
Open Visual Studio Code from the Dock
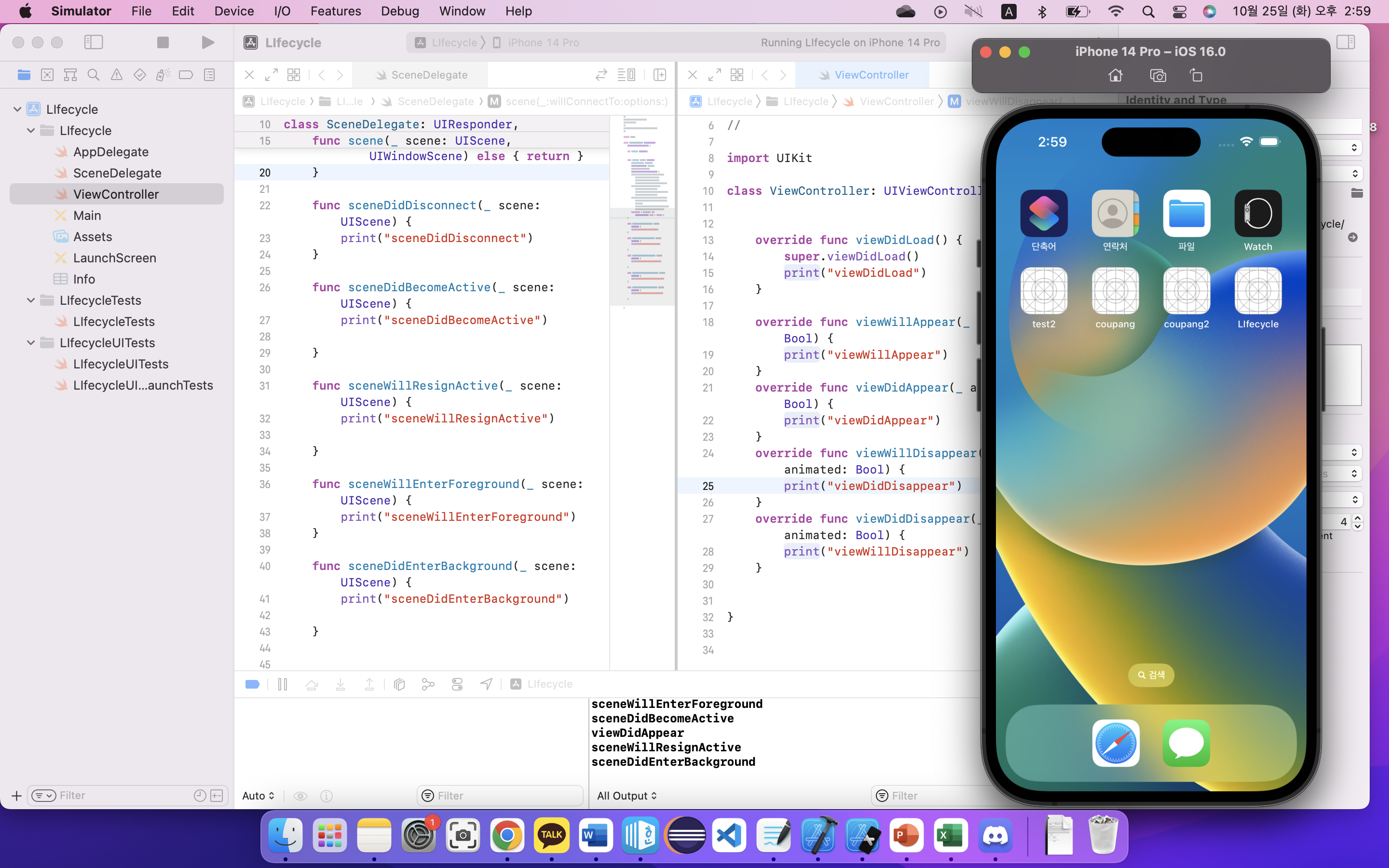729,835
